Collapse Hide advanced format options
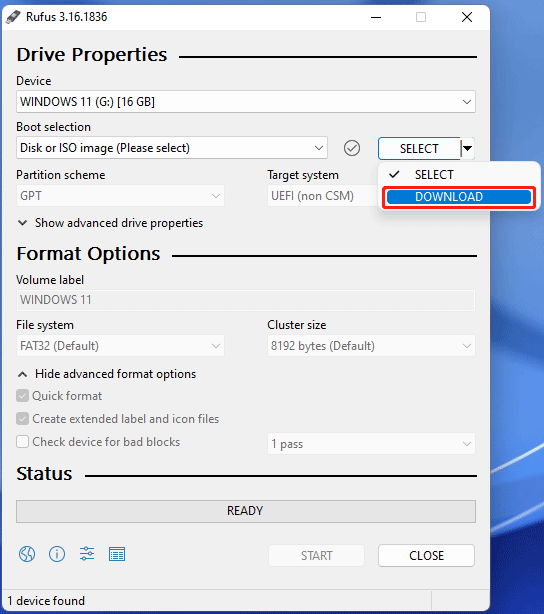Viewport: 544px width, 614px height. 107,374
